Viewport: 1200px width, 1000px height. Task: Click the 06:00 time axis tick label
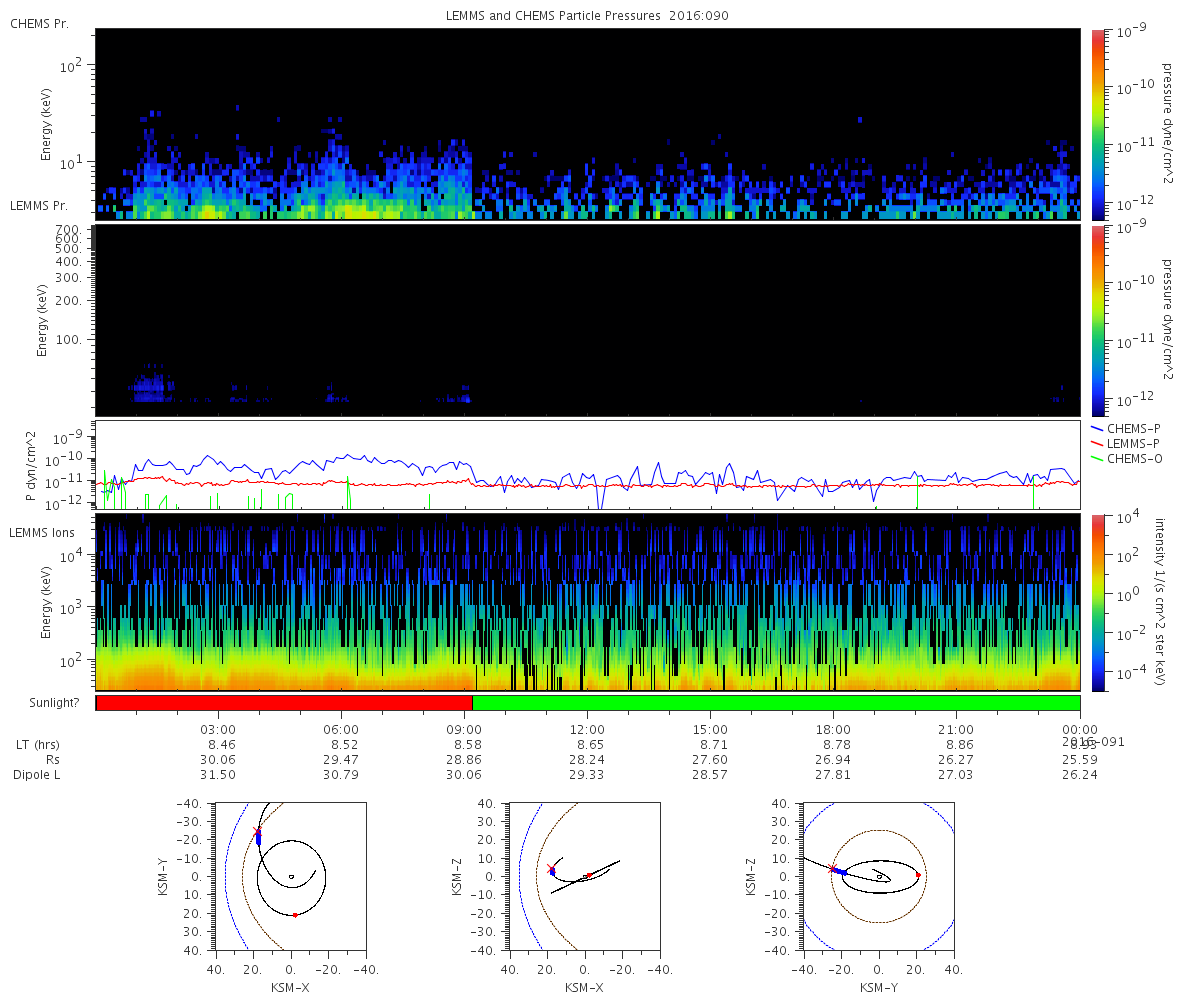pos(341,730)
